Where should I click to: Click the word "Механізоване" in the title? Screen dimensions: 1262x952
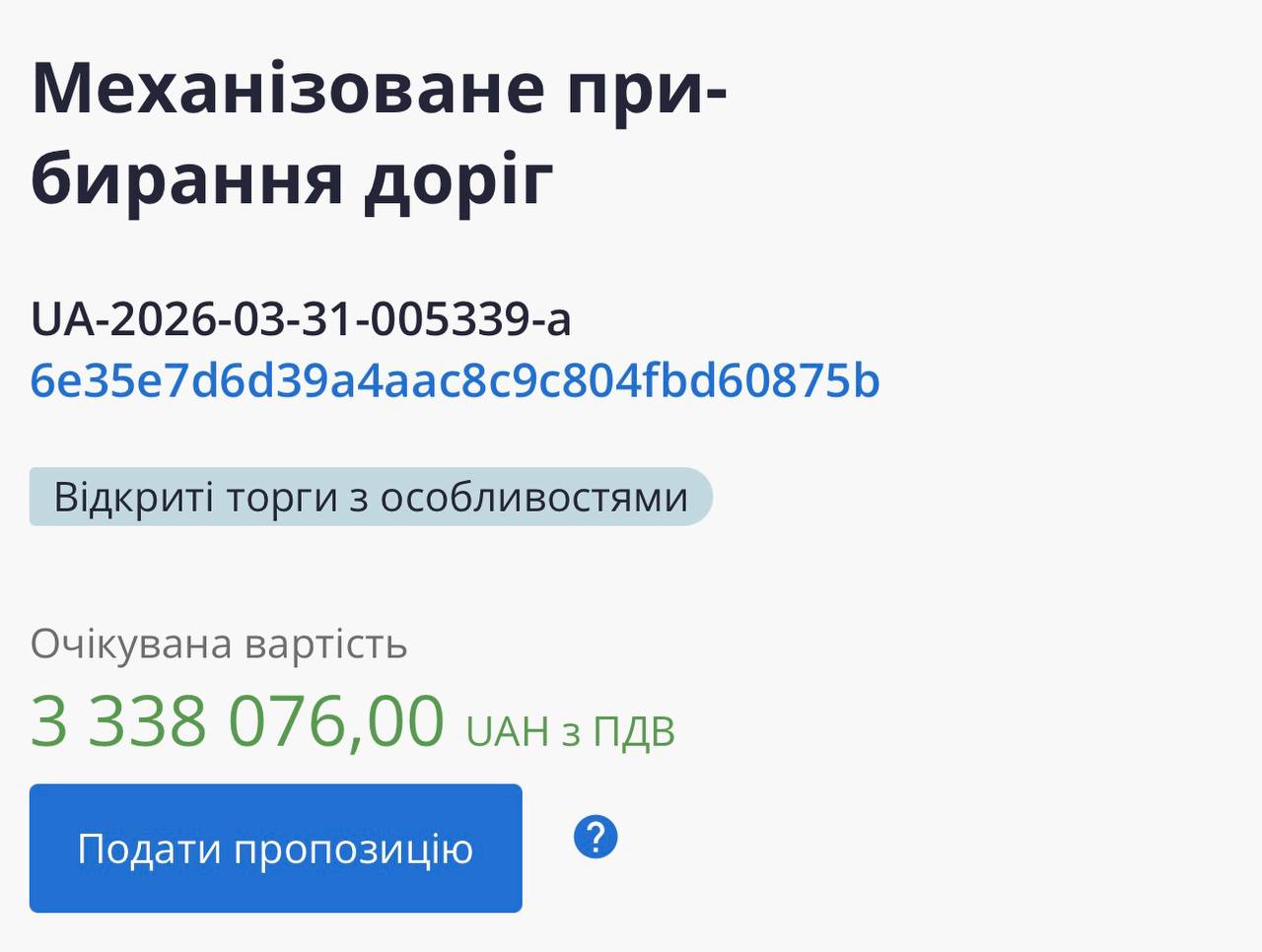[x=288, y=88]
